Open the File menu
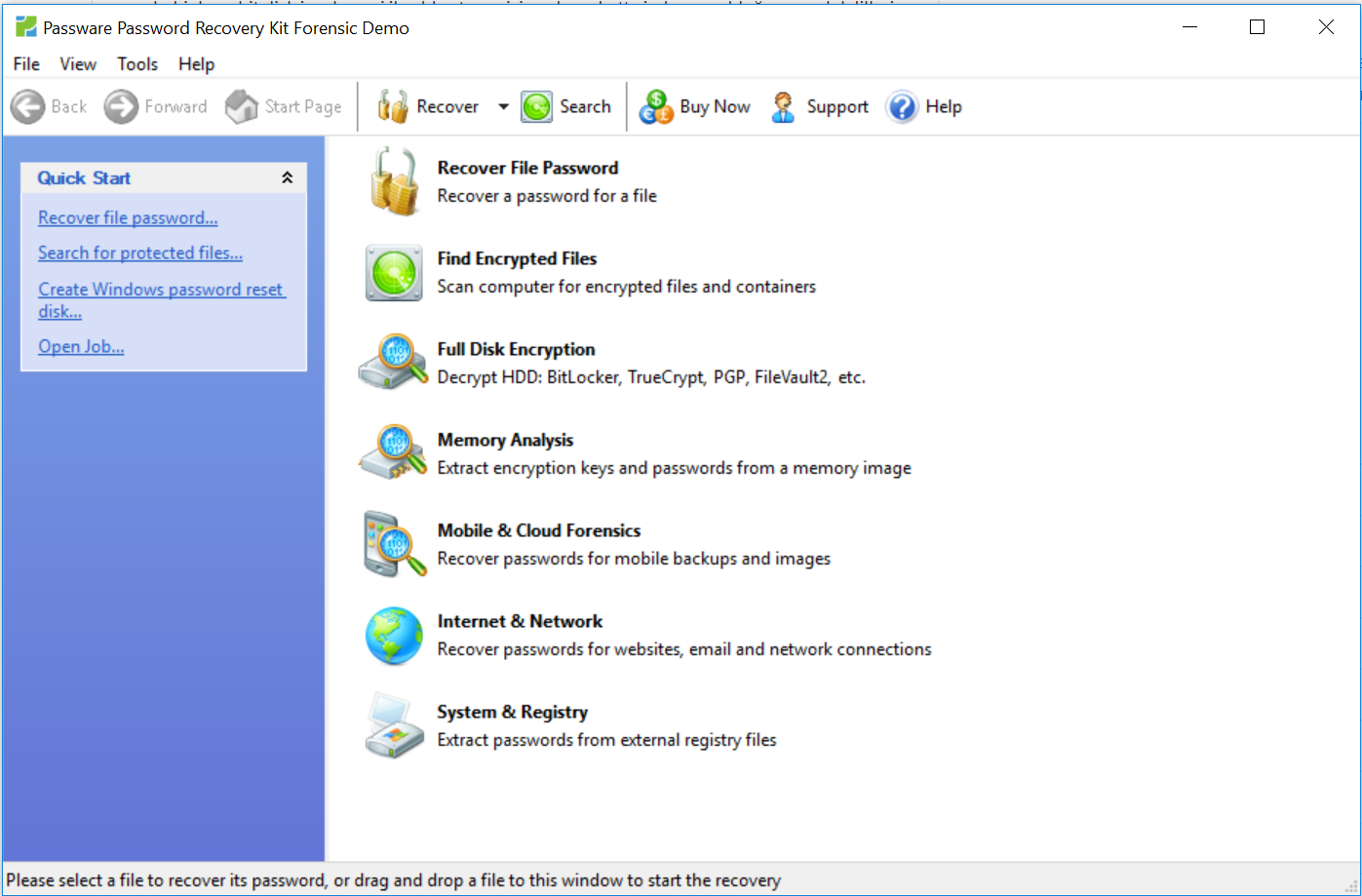The width and height of the screenshot is (1362, 896). pos(26,64)
